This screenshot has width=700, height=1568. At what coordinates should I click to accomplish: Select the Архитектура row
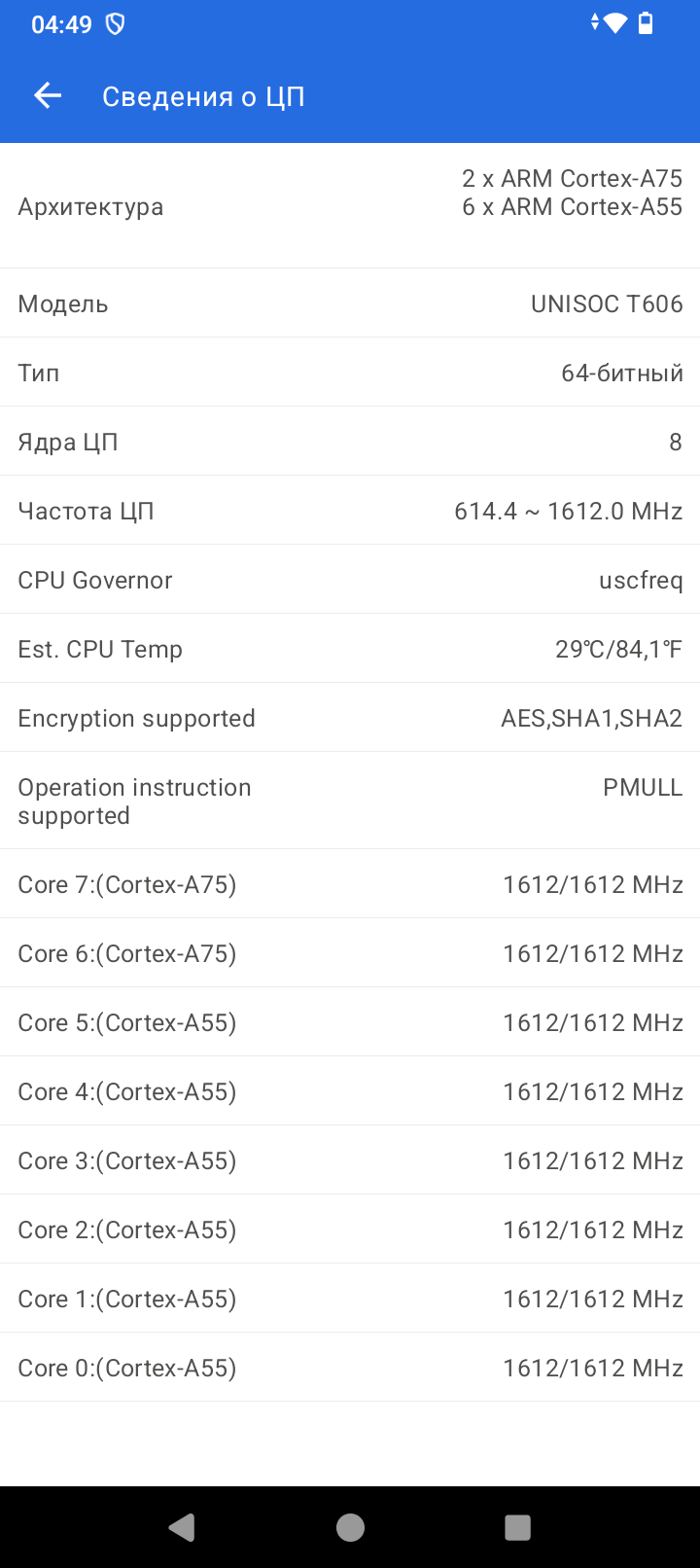tap(350, 206)
